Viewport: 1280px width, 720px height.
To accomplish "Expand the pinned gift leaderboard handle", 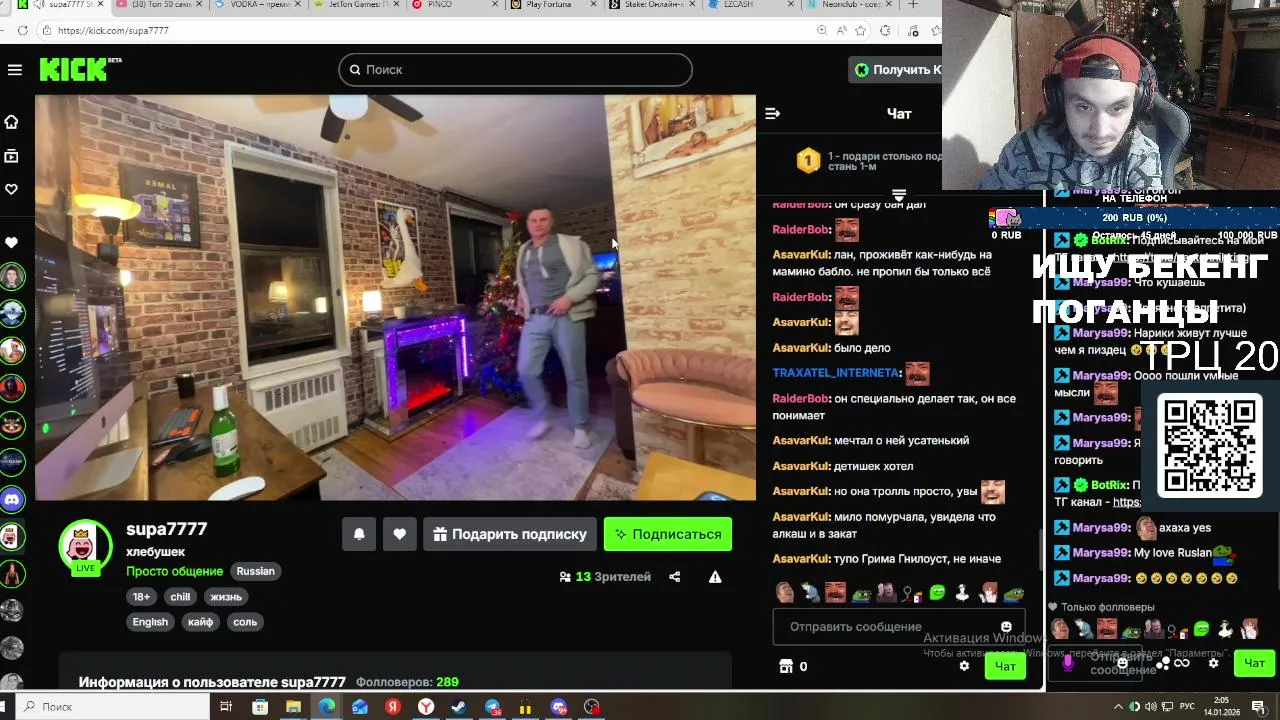I will coord(898,194).
